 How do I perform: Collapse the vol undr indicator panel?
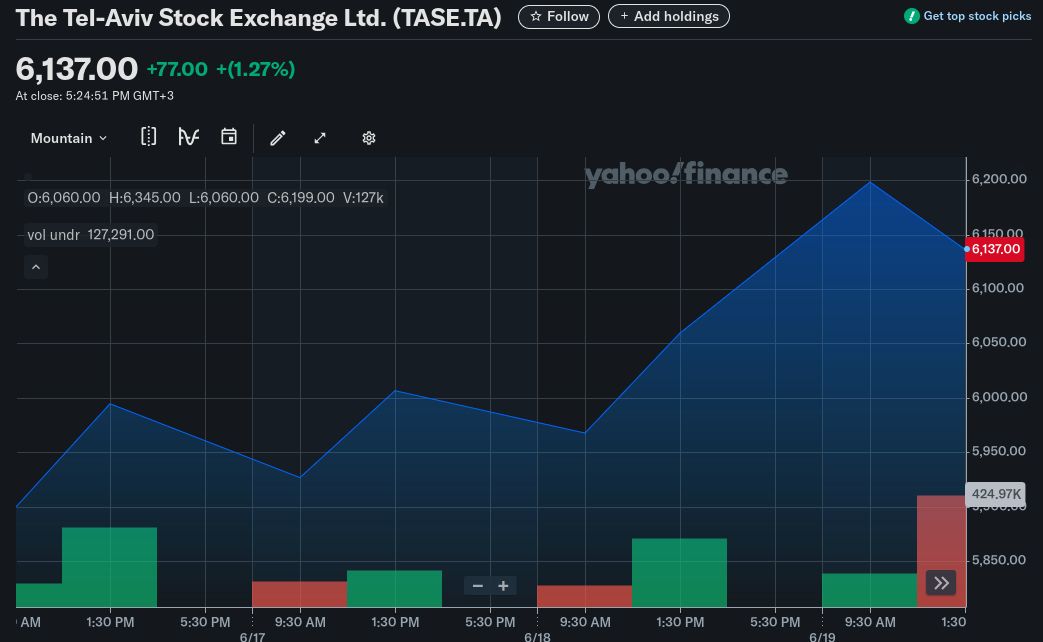[x=36, y=267]
